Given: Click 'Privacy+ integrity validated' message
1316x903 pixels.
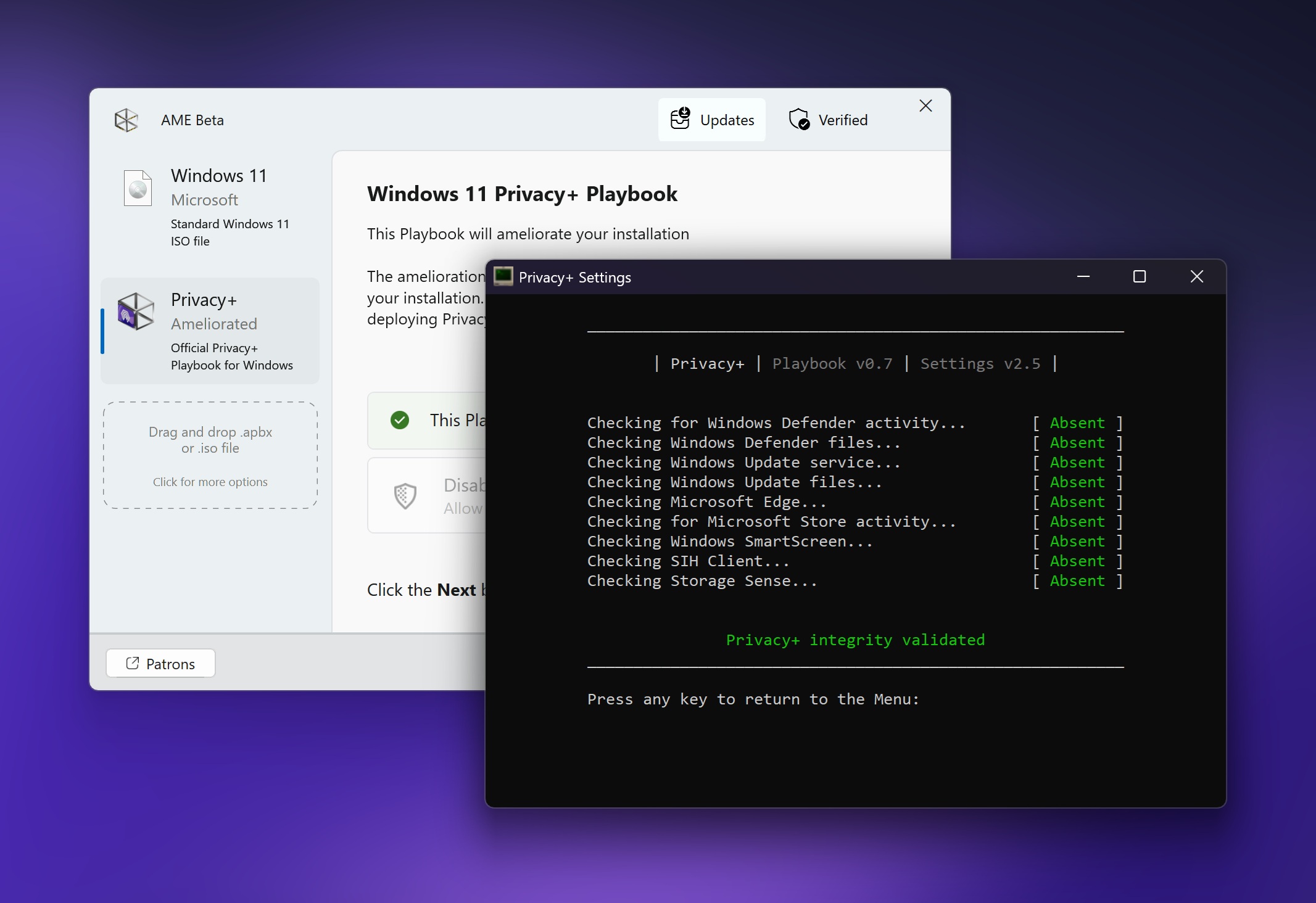Looking at the screenshot, I should click(x=855, y=640).
